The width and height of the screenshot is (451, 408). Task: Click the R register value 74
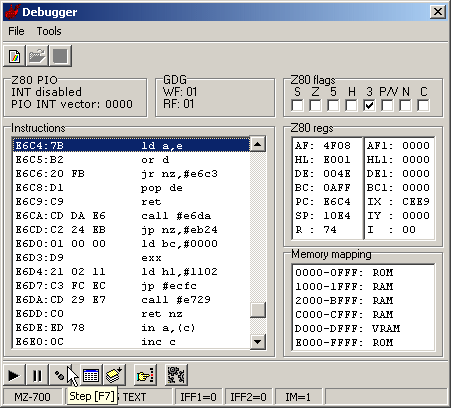(330, 230)
